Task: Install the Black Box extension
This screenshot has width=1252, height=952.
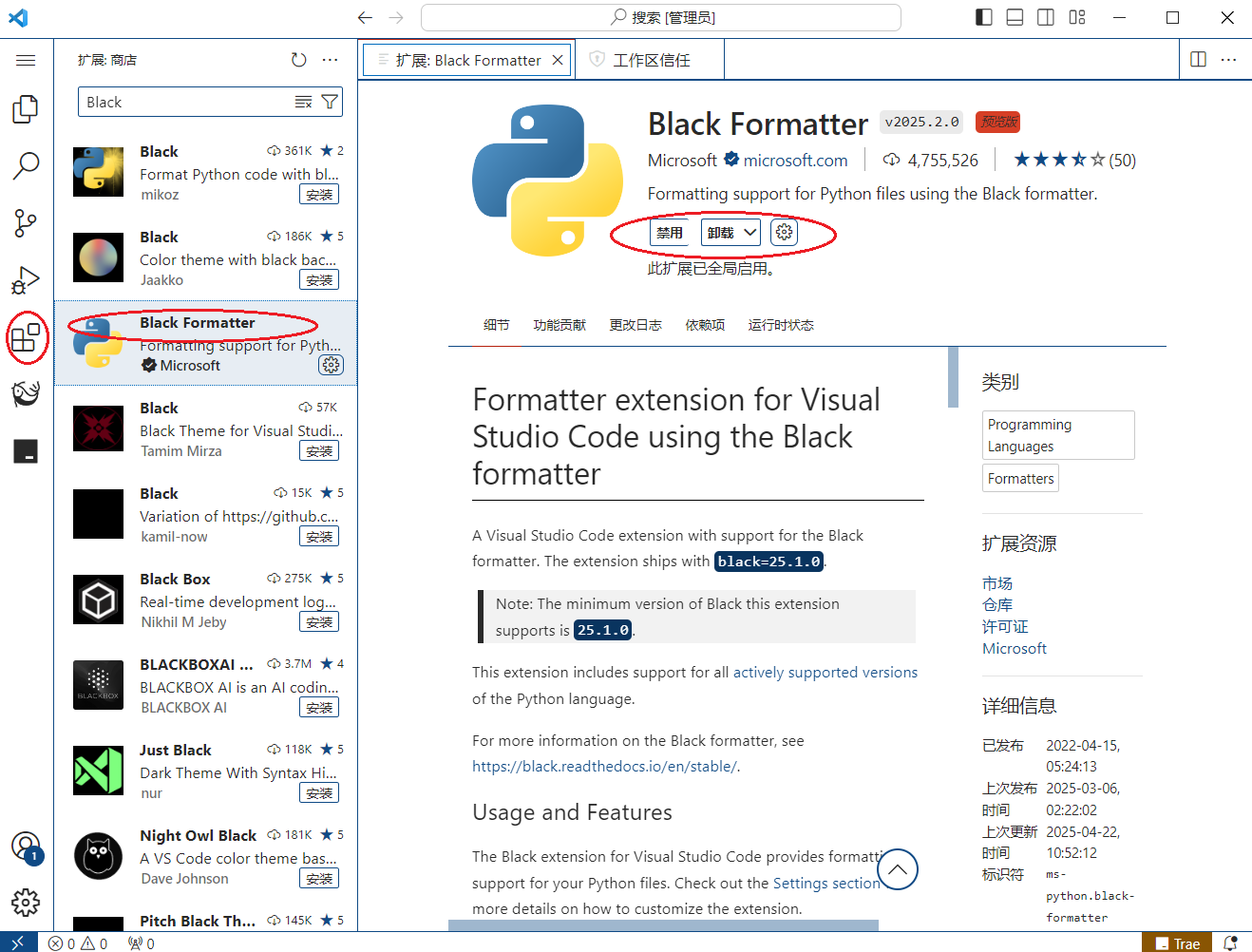Action: point(319,622)
